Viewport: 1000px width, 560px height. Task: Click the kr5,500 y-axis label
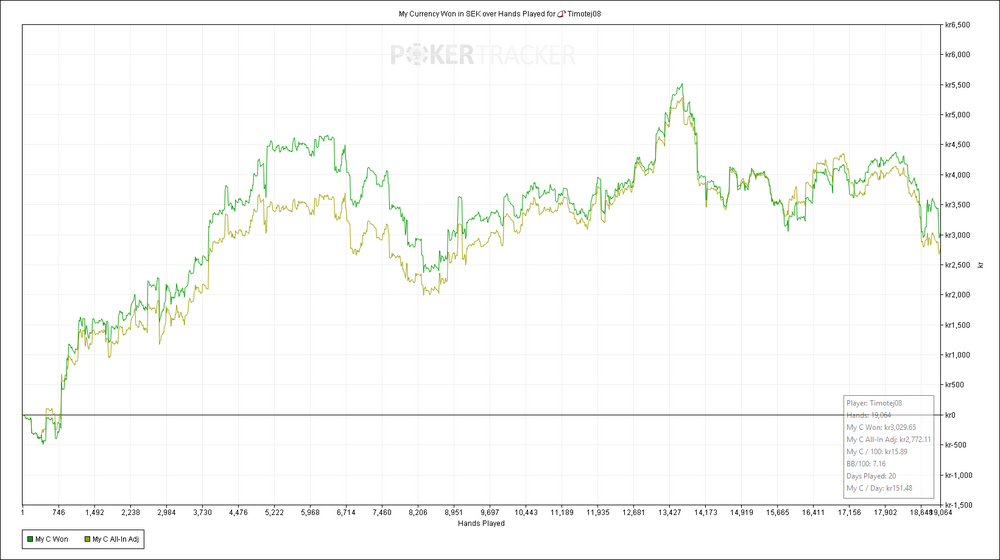coord(957,85)
